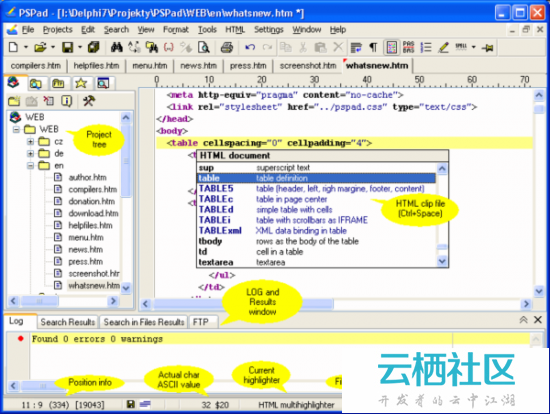The image size is (550, 414).
Task: Open the HTML menu
Action: point(235,30)
